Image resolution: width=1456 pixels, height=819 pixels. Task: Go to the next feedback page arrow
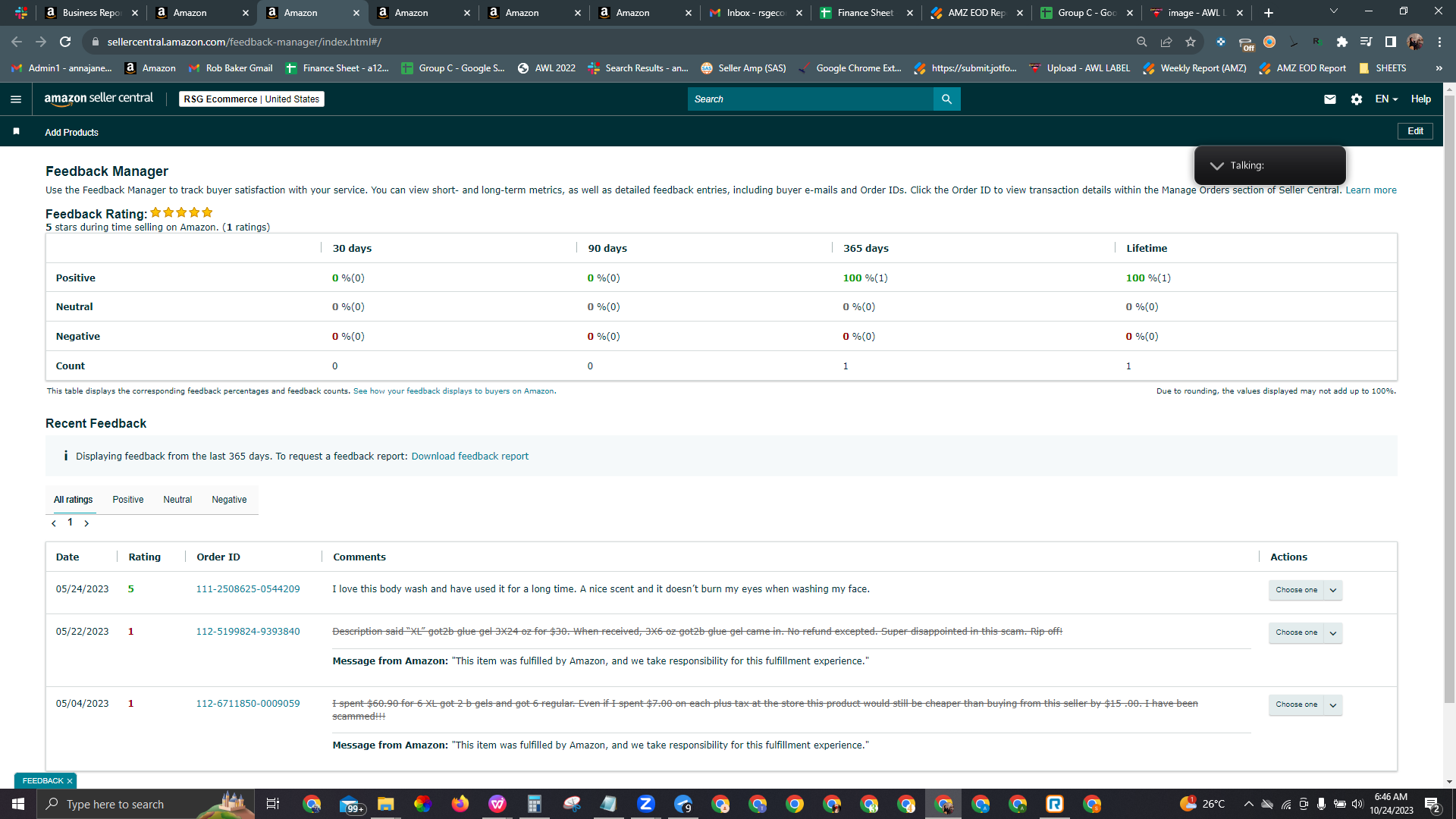(x=86, y=523)
